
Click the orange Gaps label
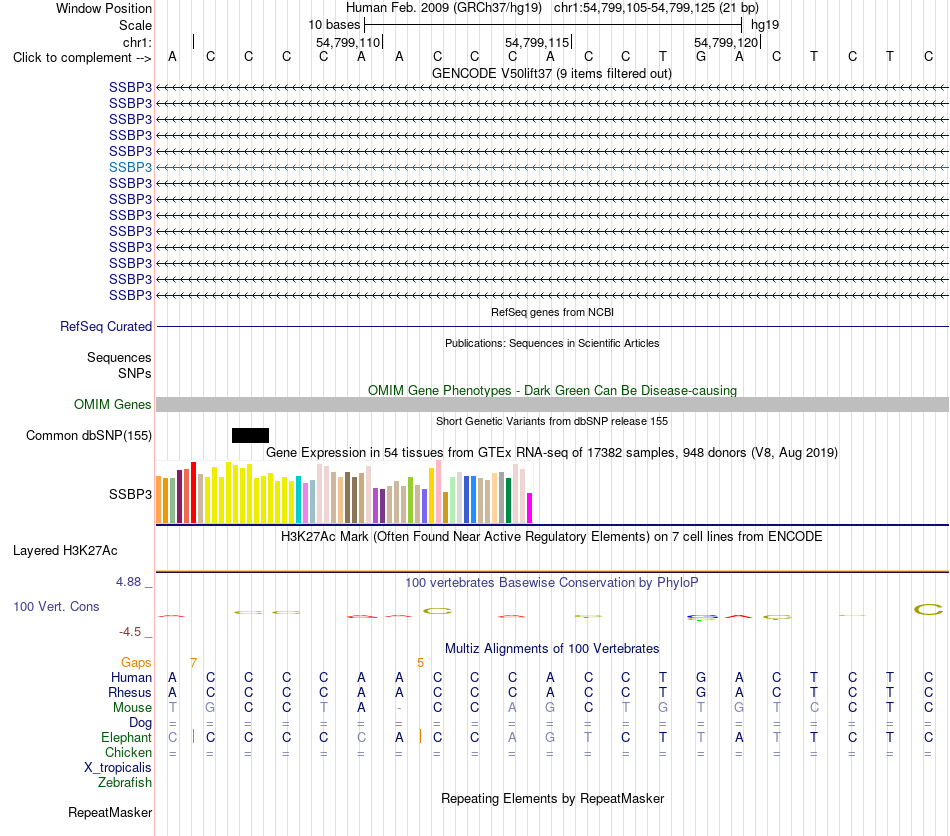coord(136,663)
